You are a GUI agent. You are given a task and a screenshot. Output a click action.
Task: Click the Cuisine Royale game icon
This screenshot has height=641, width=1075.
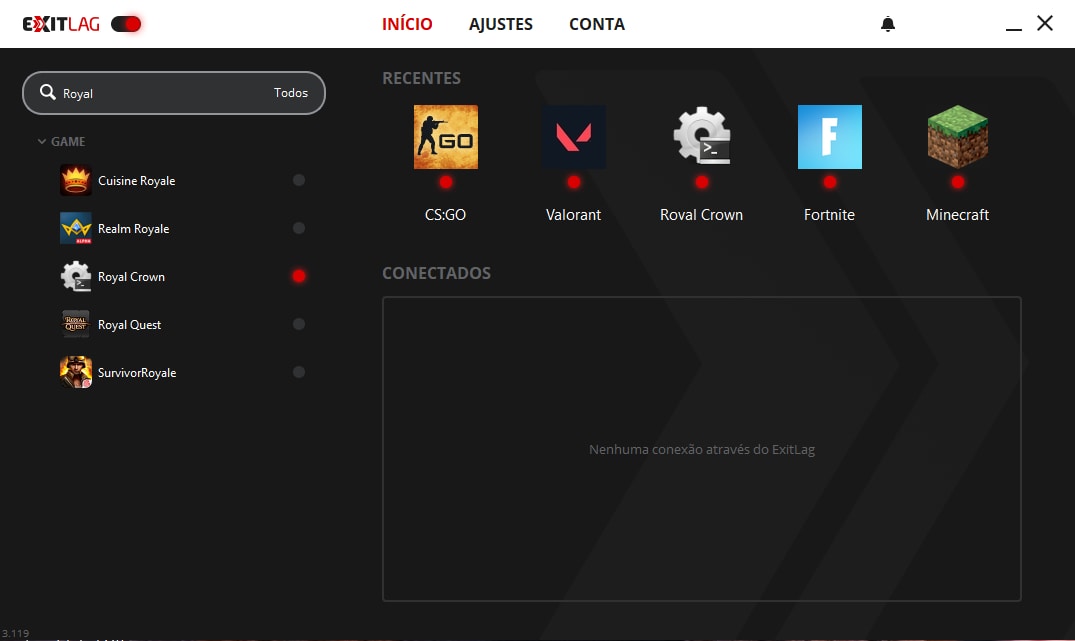point(76,181)
